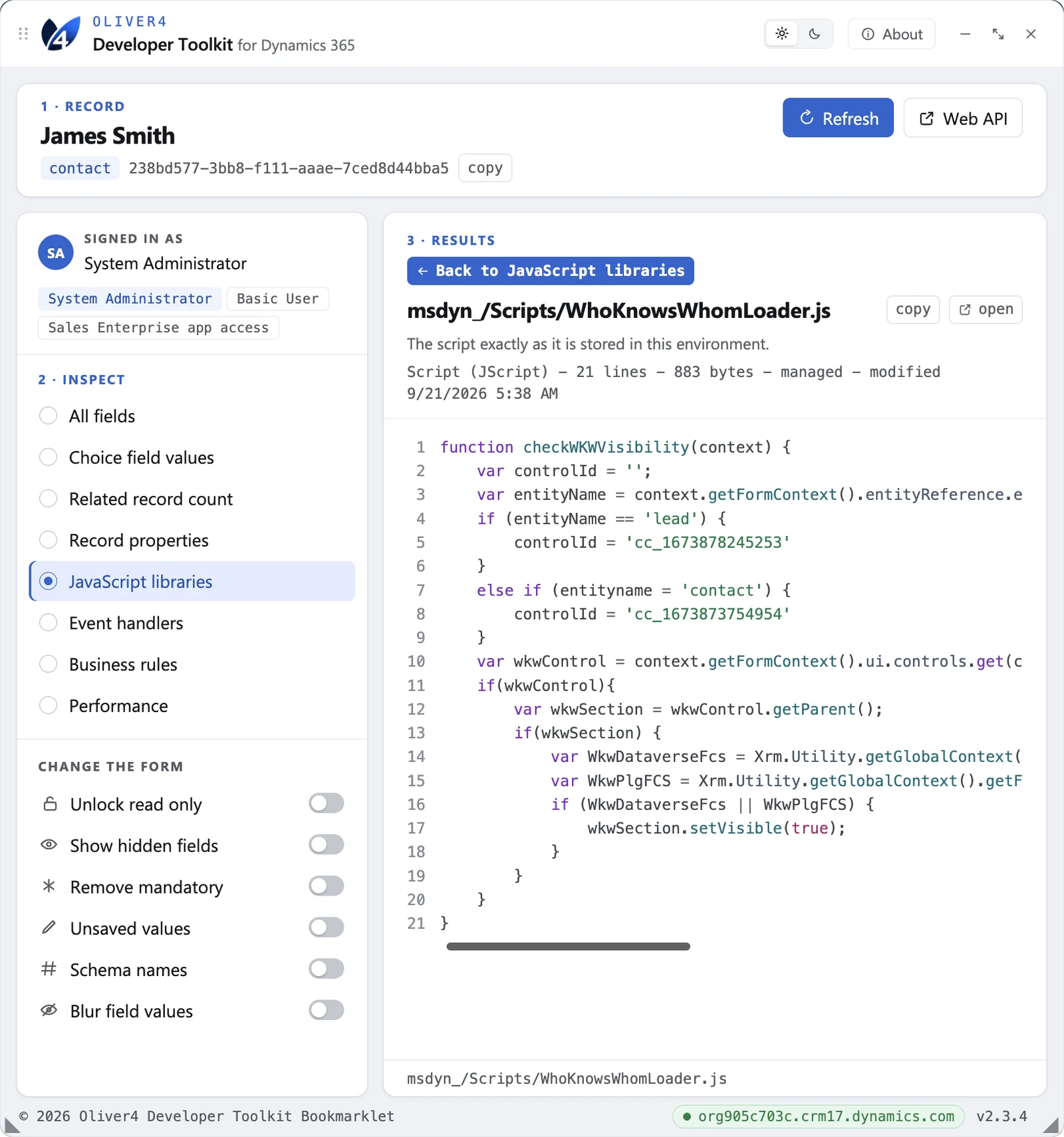Switch to dark theme moon icon
This screenshot has height=1137, width=1064.
[x=815, y=34]
